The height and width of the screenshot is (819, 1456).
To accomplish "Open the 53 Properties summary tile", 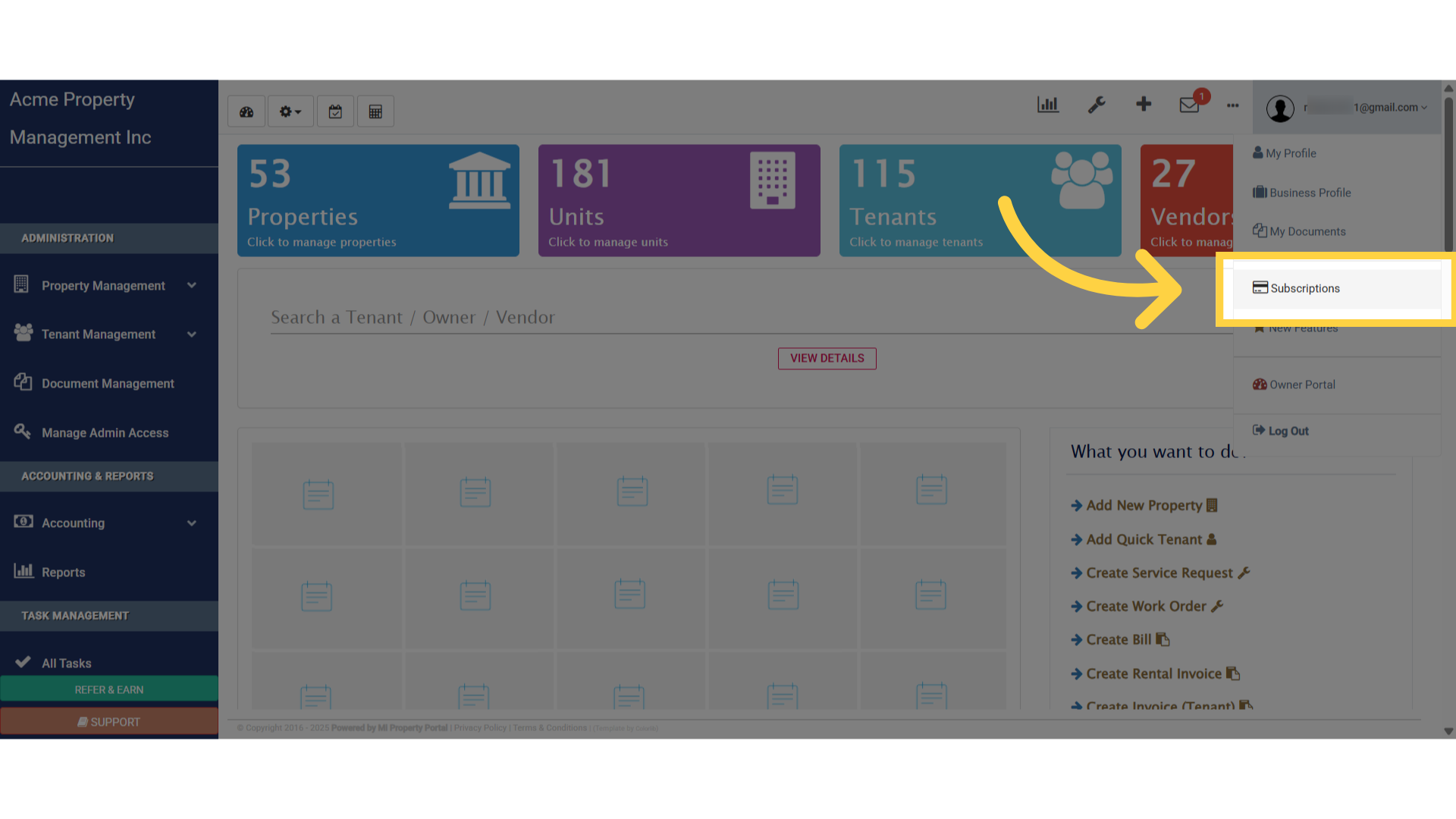I will (378, 200).
